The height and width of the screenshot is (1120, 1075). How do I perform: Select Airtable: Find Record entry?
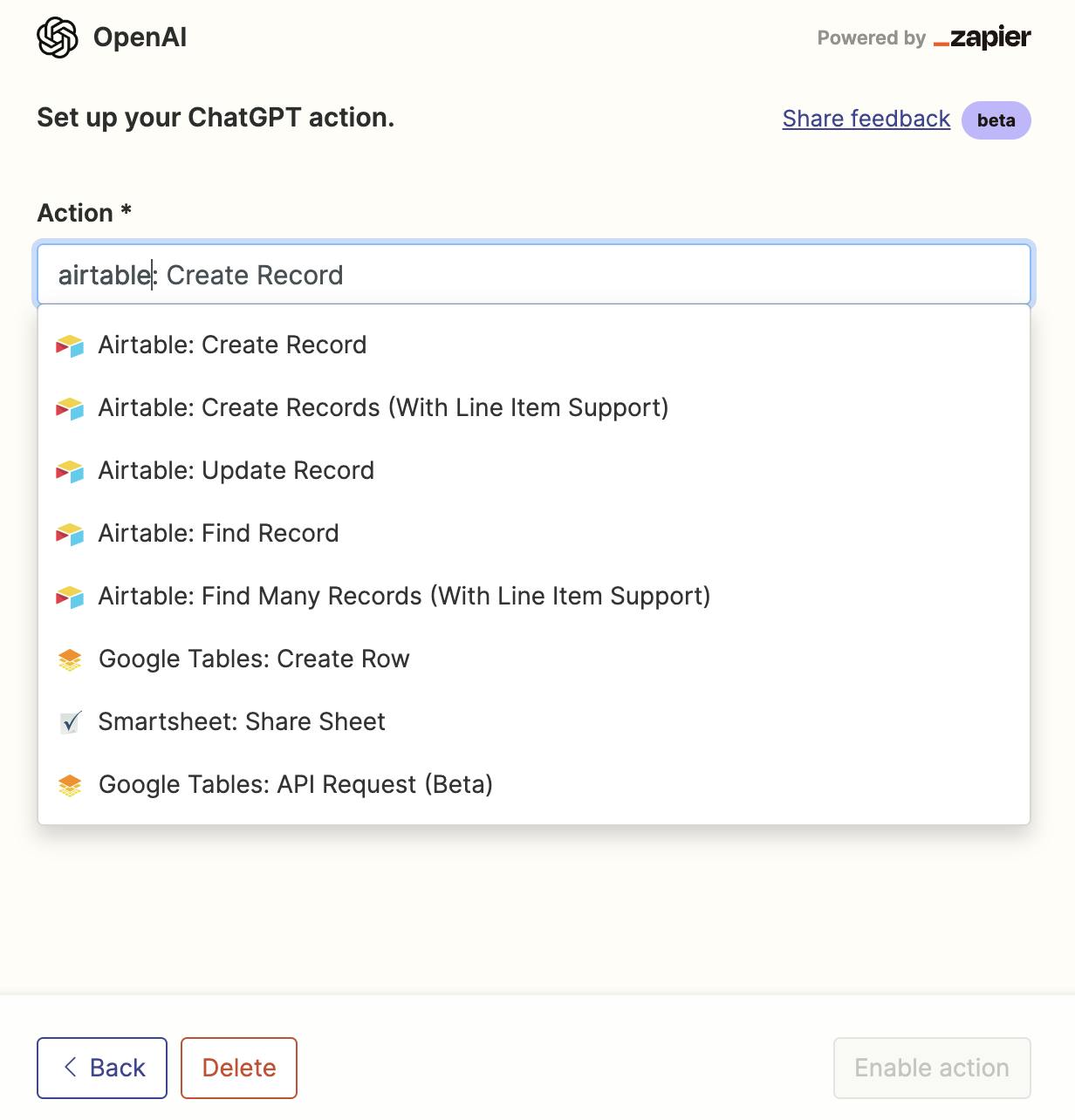pyautogui.click(x=534, y=533)
